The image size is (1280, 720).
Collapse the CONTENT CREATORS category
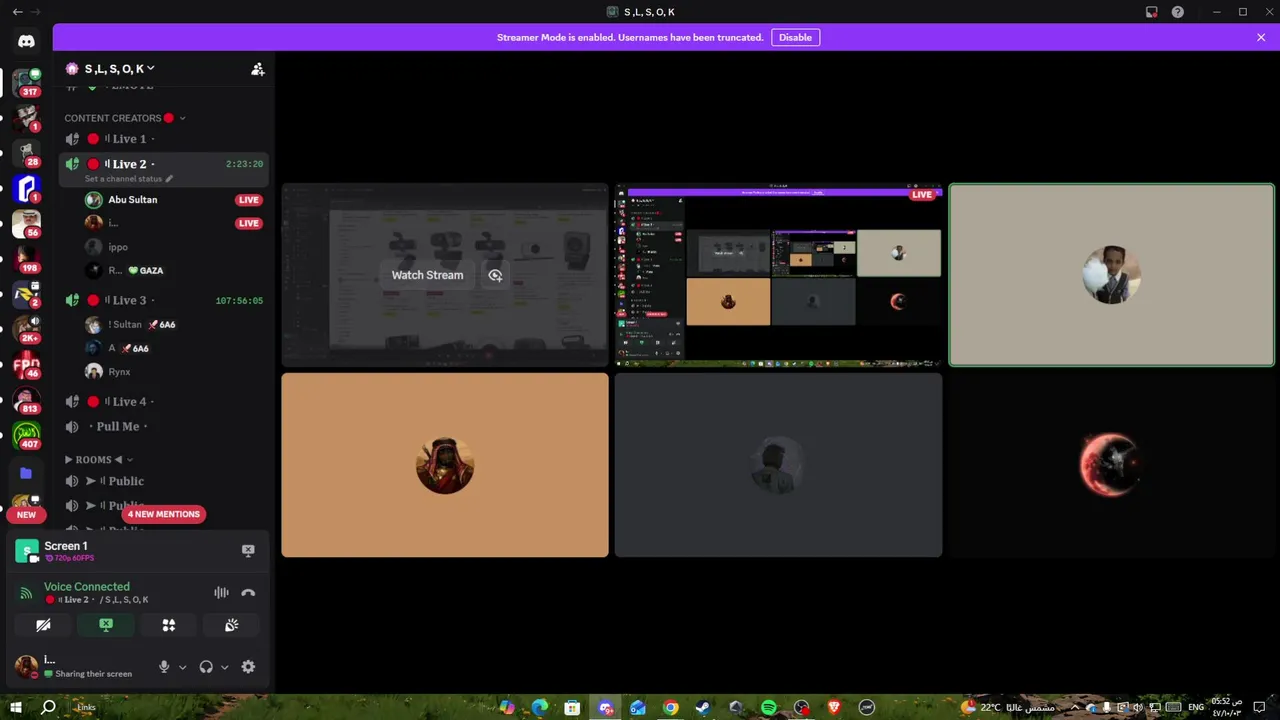click(125, 118)
